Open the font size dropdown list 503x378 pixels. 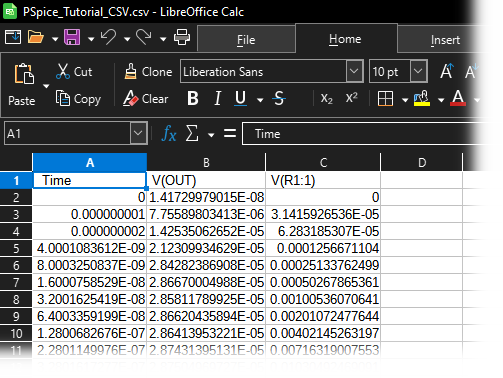pyautogui.click(x=418, y=71)
